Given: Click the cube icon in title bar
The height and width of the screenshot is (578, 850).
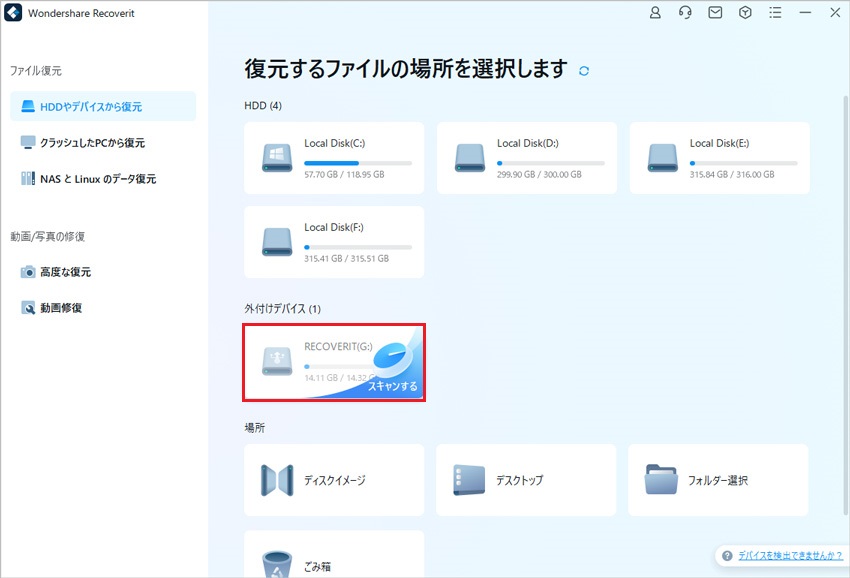Looking at the screenshot, I should 745,12.
